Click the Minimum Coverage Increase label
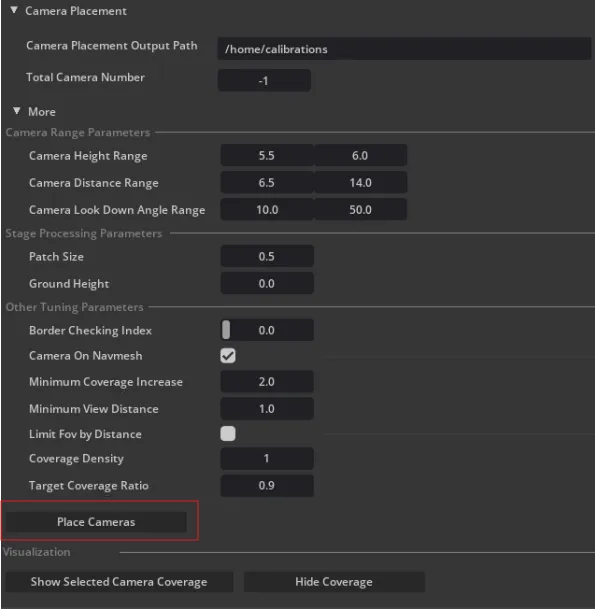Viewport: 595px width, 609px height. tap(106, 382)
